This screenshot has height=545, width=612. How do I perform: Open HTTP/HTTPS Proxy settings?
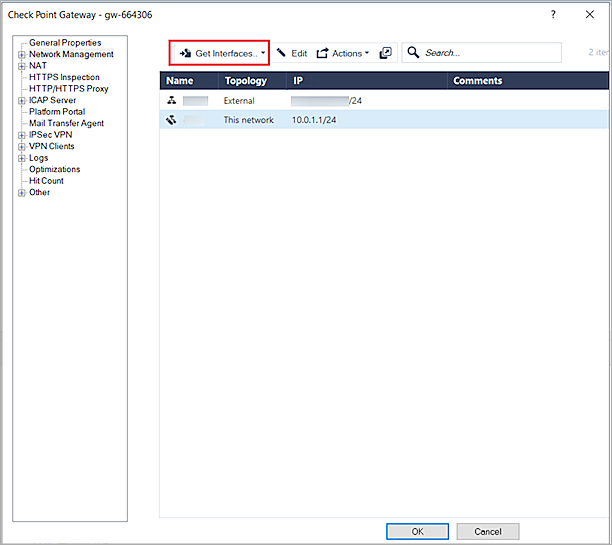69,89
